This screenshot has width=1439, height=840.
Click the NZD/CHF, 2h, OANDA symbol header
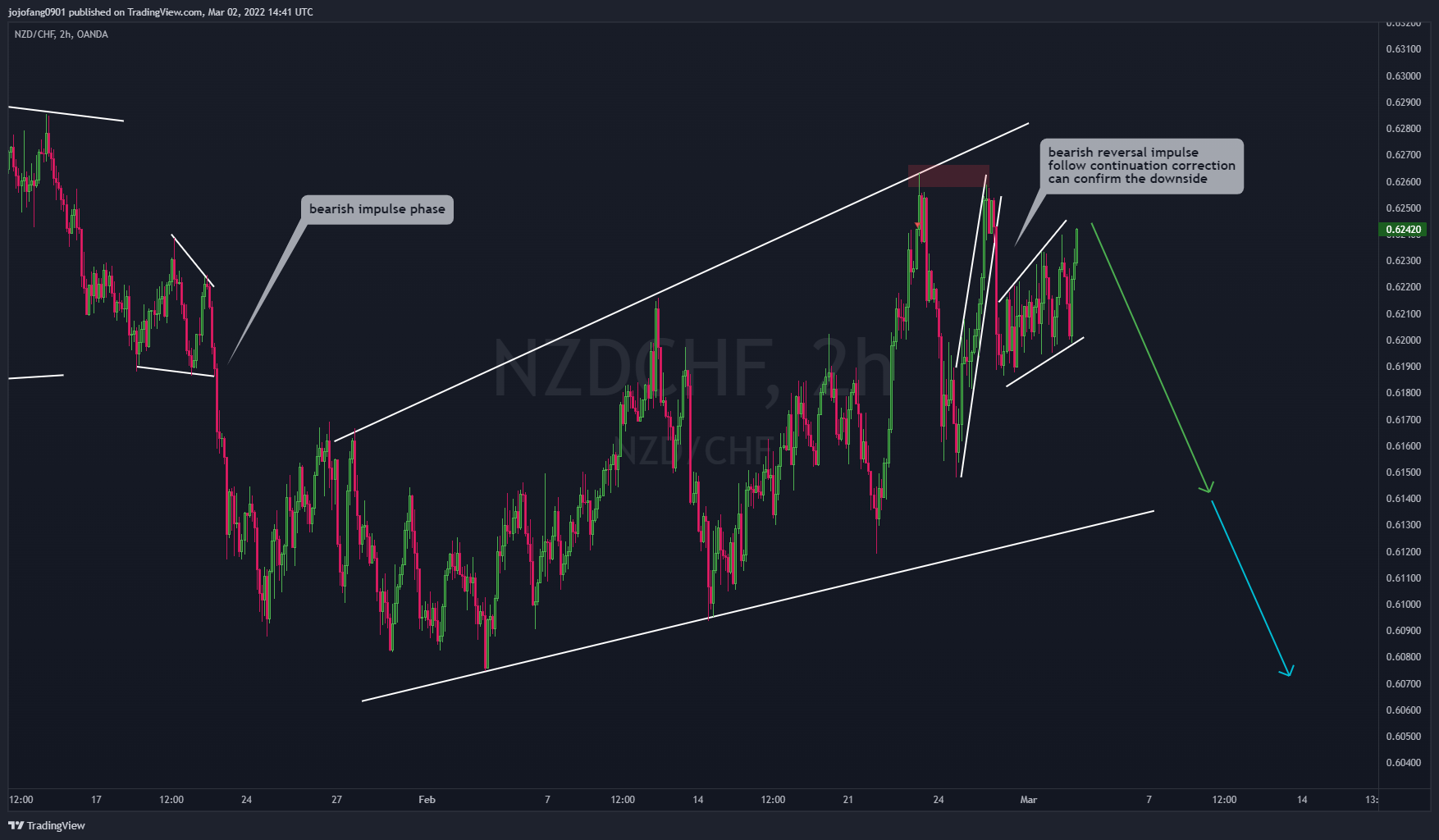pos(61,34)
